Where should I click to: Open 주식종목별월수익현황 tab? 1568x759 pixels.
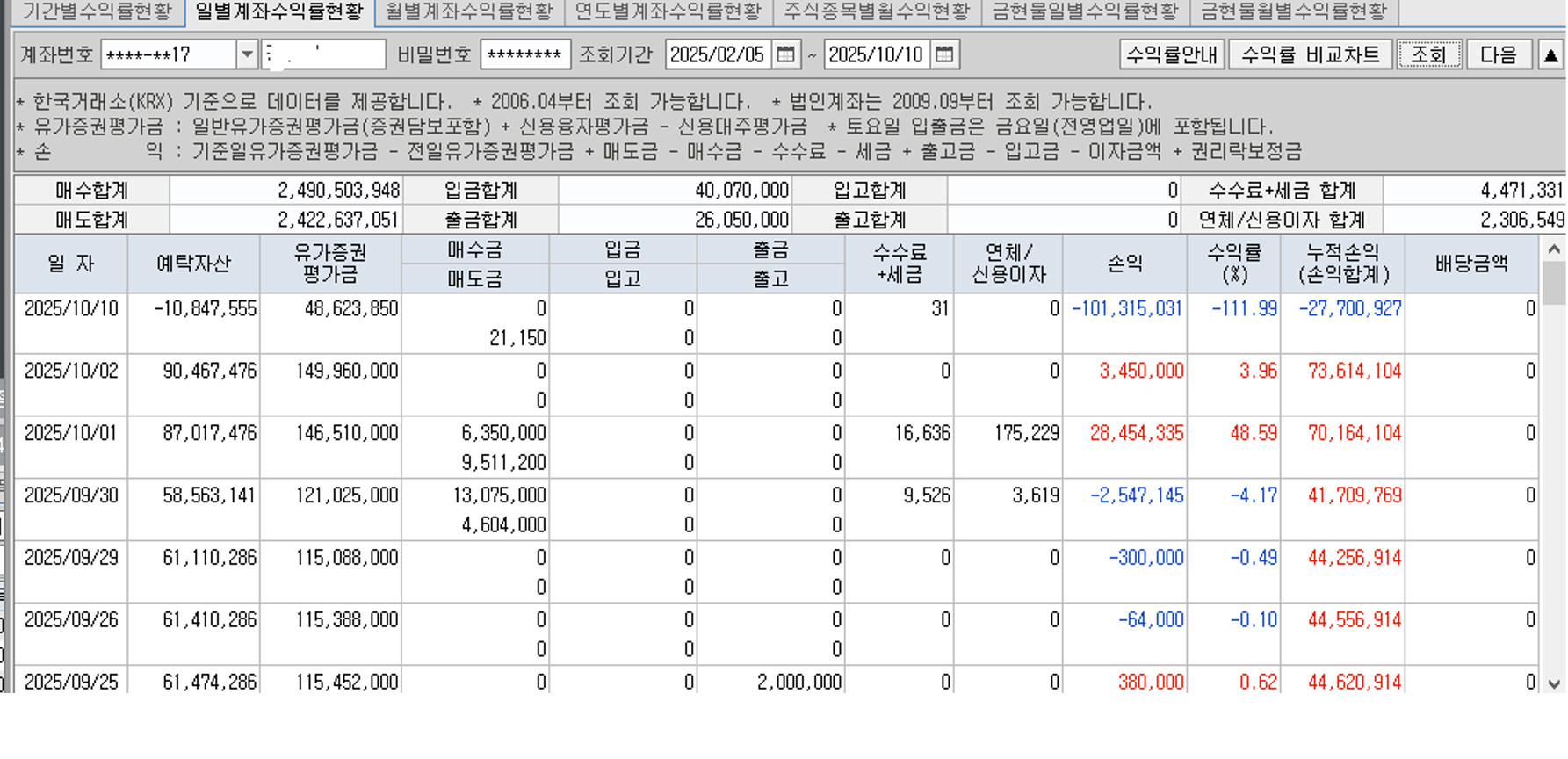tap(877, 11)
